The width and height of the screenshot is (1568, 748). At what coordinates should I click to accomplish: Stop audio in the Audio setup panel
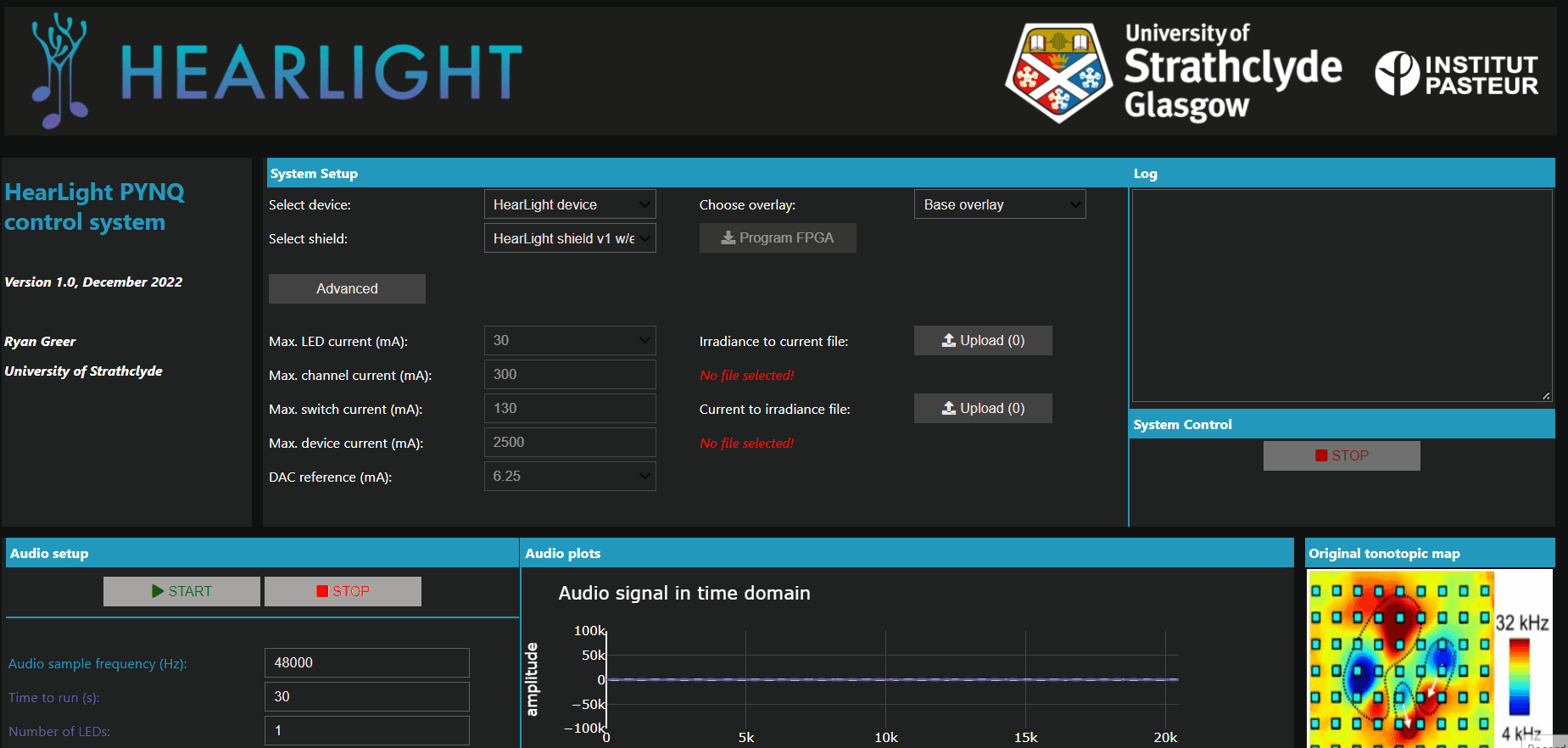click(343, 591)
